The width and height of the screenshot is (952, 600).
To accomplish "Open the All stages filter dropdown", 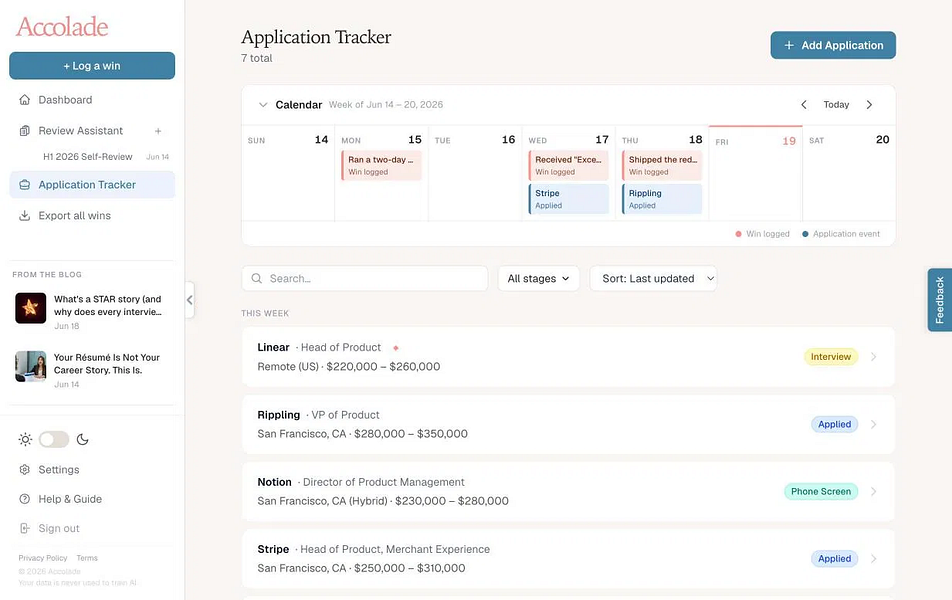I will (539, 278).
